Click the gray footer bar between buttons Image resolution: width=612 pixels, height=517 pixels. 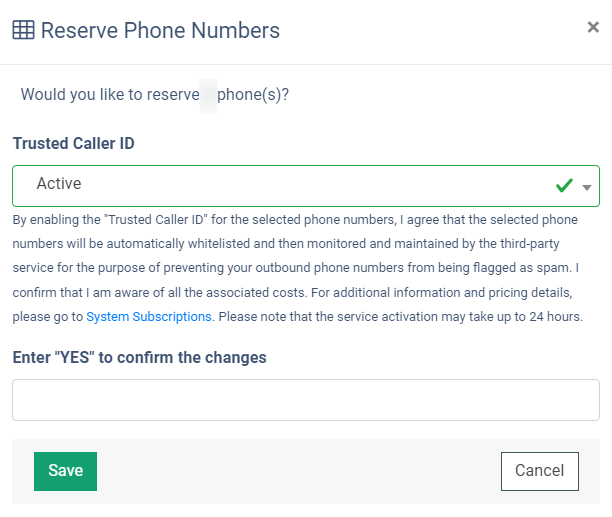coord(300,471)
